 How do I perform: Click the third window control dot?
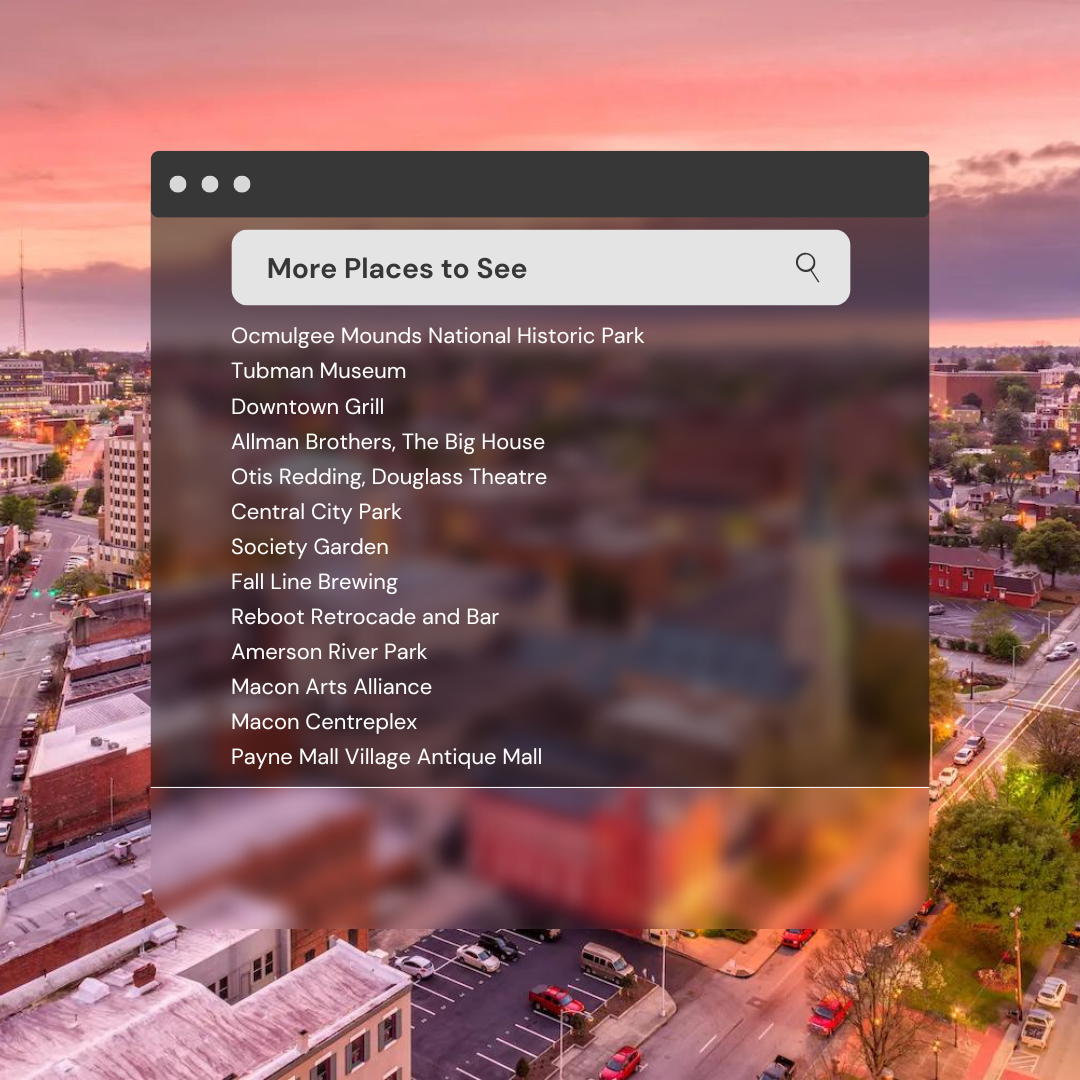[x=242, y=184]
